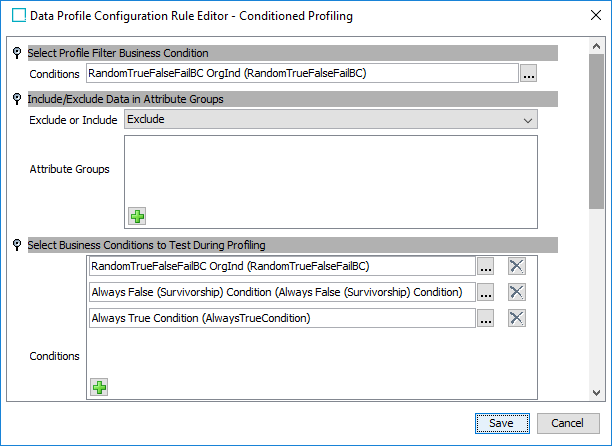The width and height of the screenshot is (612, 446).
Task: Click the RandomTrueFalseFailBC test condition field
Action: (x=282, y=266)
